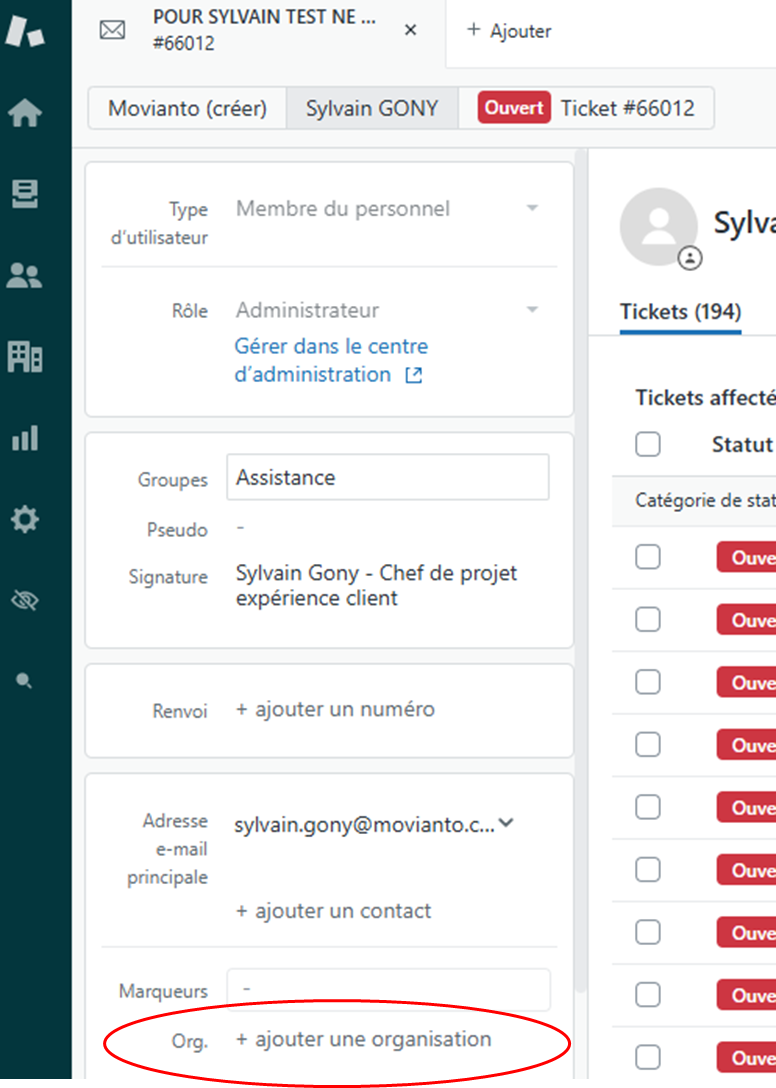Select the Tickets (194) tab
Screen dimensions: 776x1088
pyautogui.click(x=680, y=312)
